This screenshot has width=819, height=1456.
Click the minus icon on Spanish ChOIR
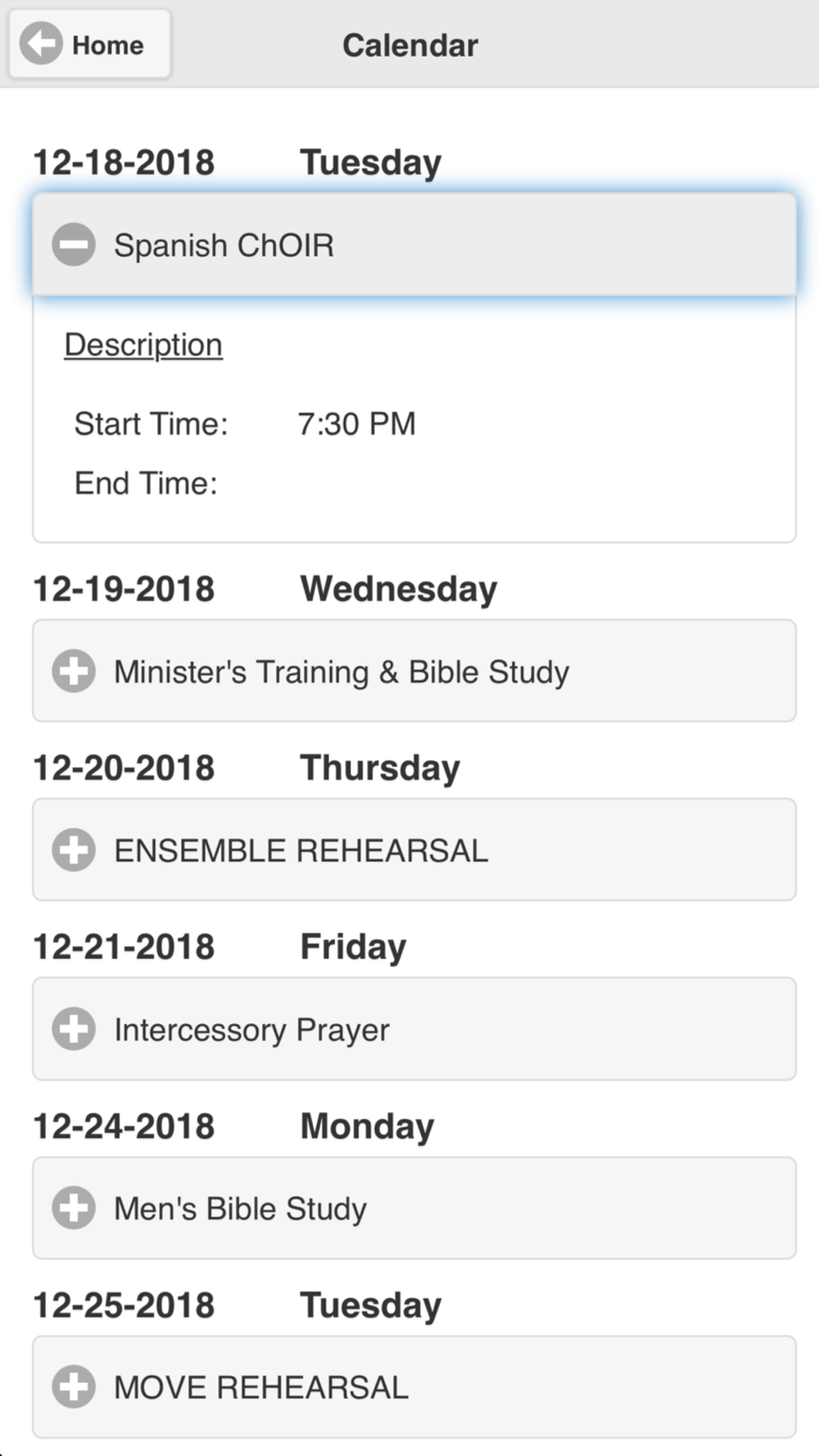[74, 244]
